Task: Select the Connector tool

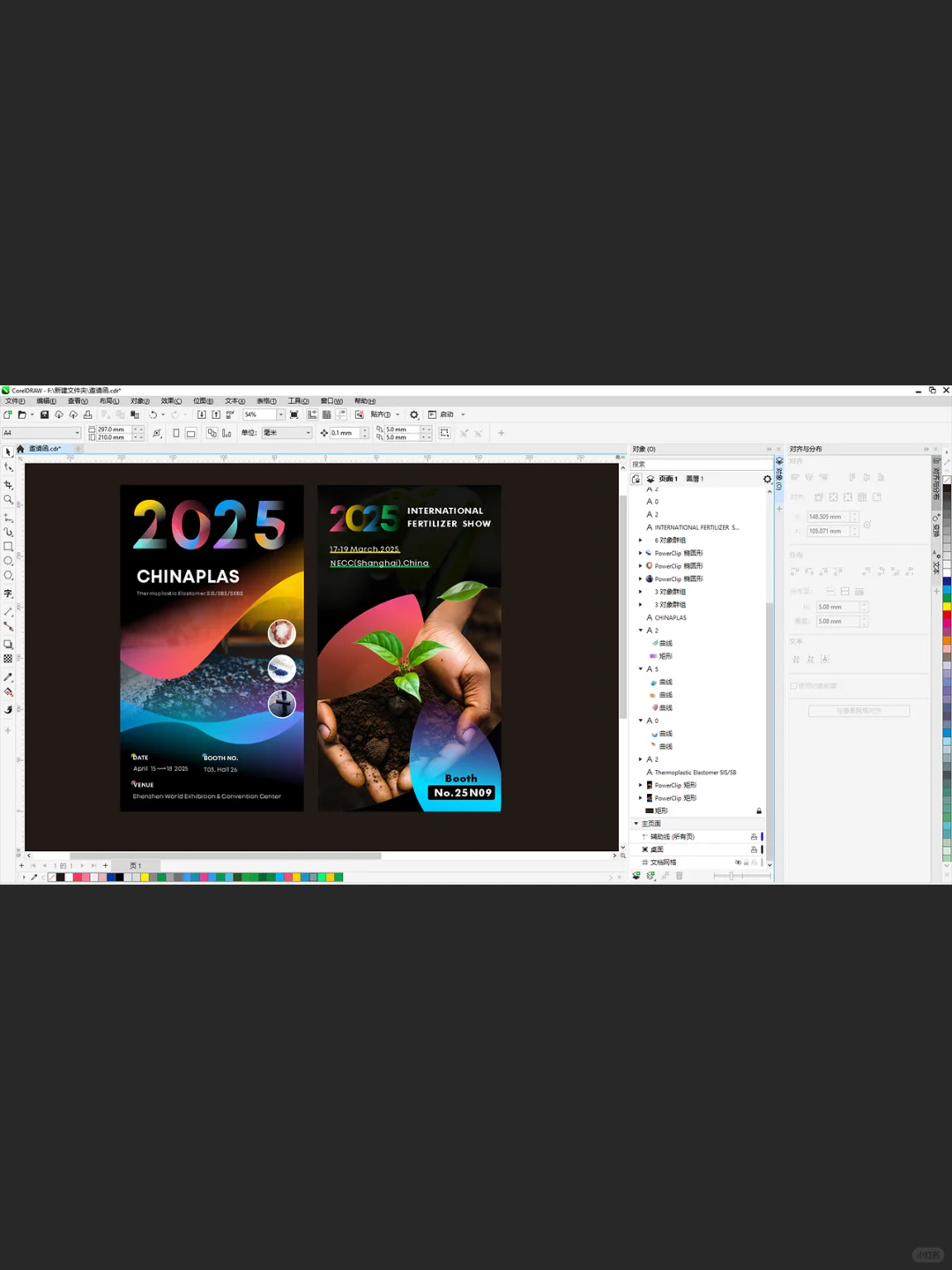Action: 8,626
